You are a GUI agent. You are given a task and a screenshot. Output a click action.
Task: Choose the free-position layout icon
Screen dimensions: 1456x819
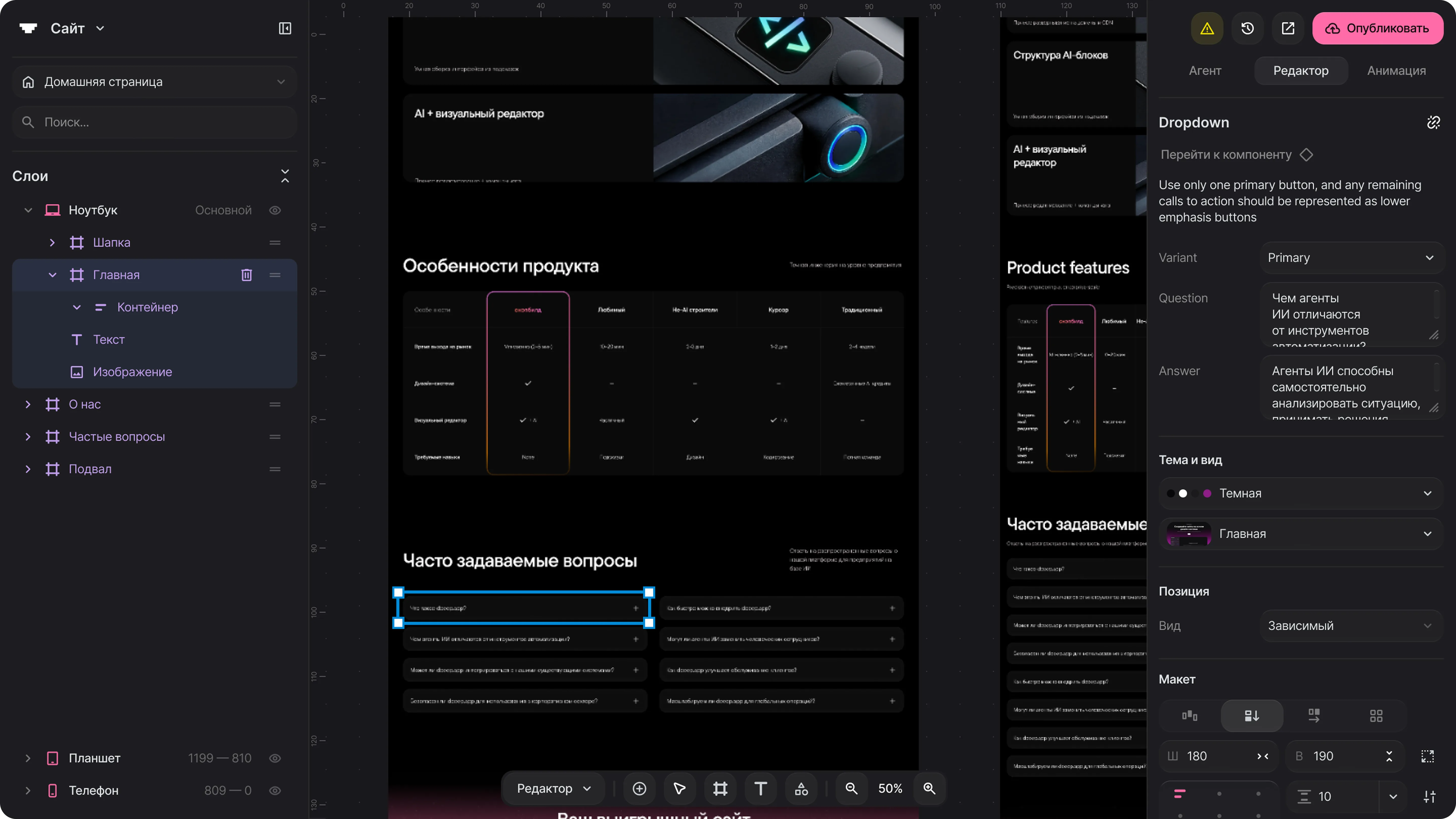point(1190,716)
